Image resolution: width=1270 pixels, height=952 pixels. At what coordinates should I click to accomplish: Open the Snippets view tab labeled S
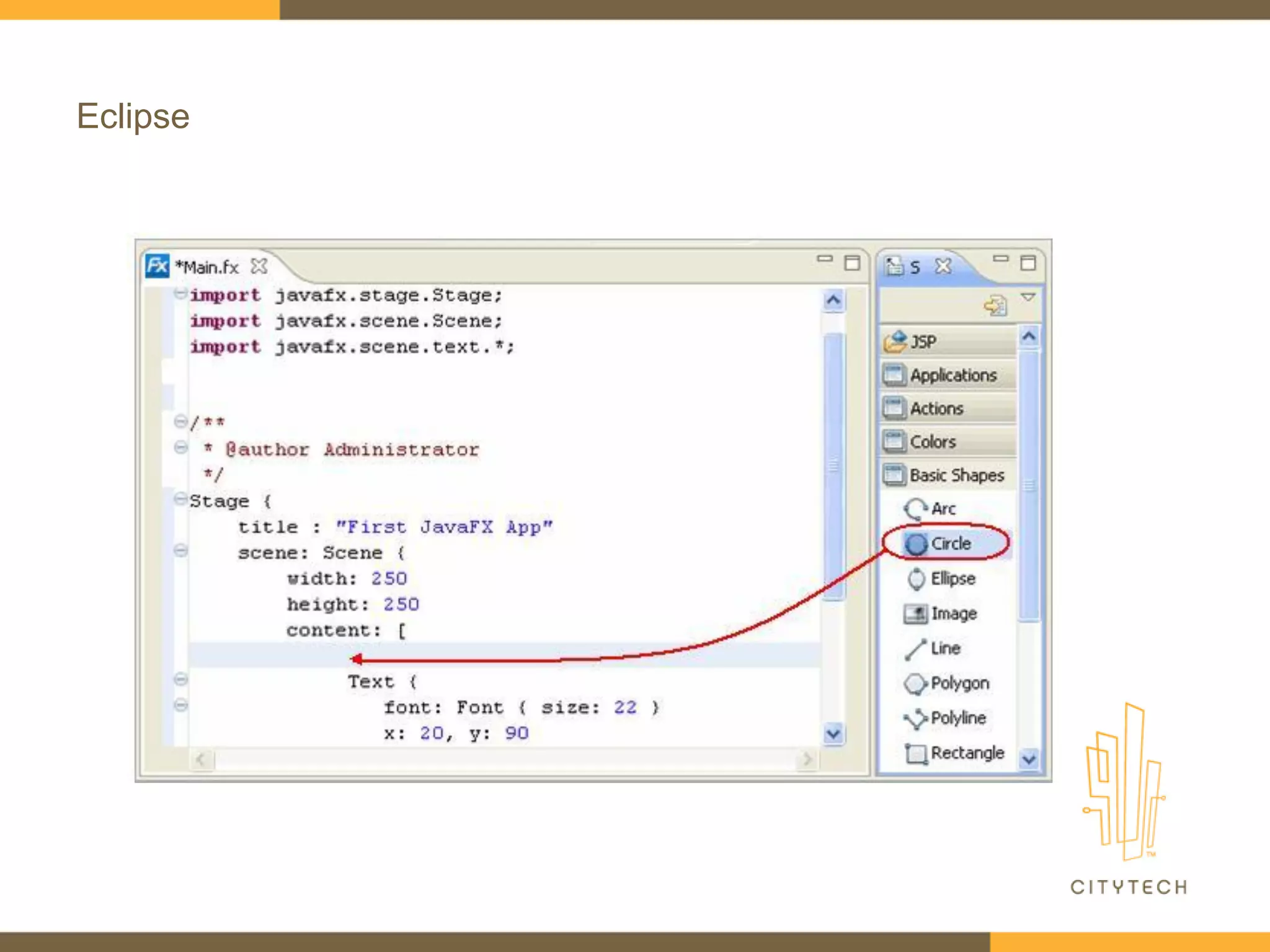(x=915, y=267)
